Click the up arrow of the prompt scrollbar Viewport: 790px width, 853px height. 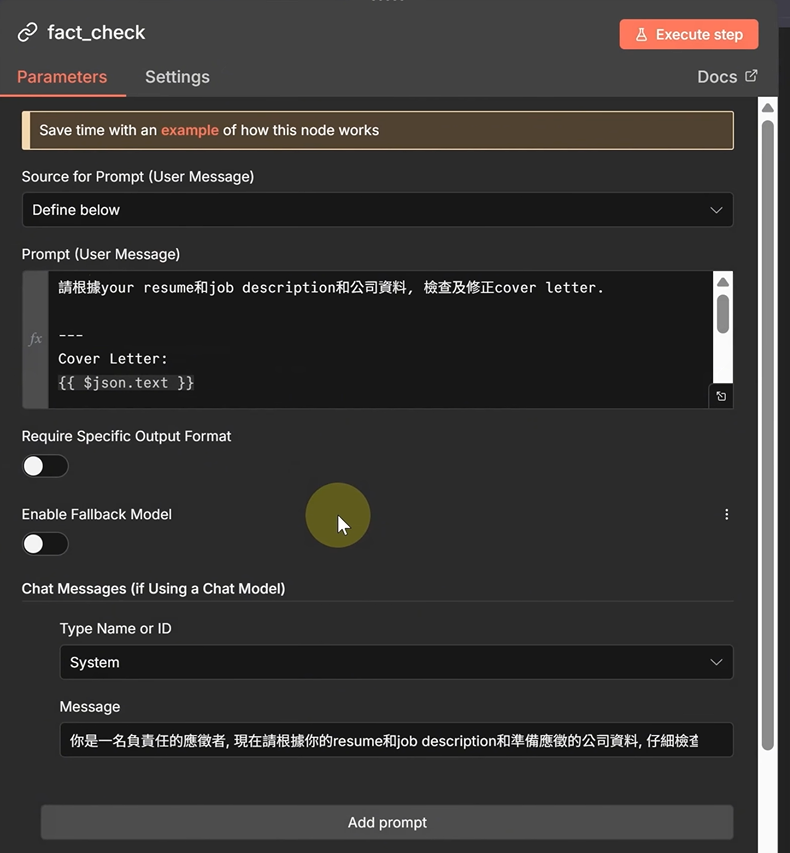coord(722,282)
